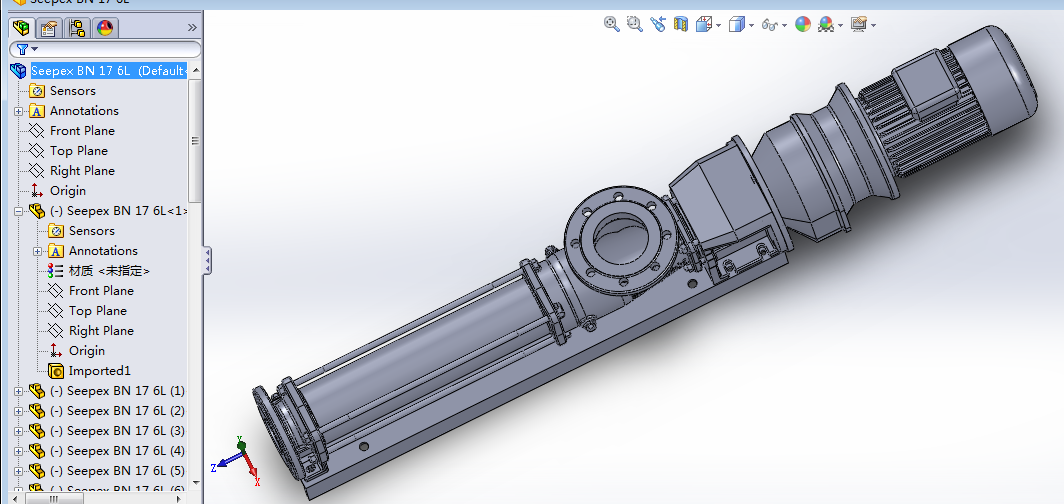Image resolution: width=1064 pixels, height=504 pixels.
Task: Expand Seepex BN 17 6L (4) component
Action: 18,451
